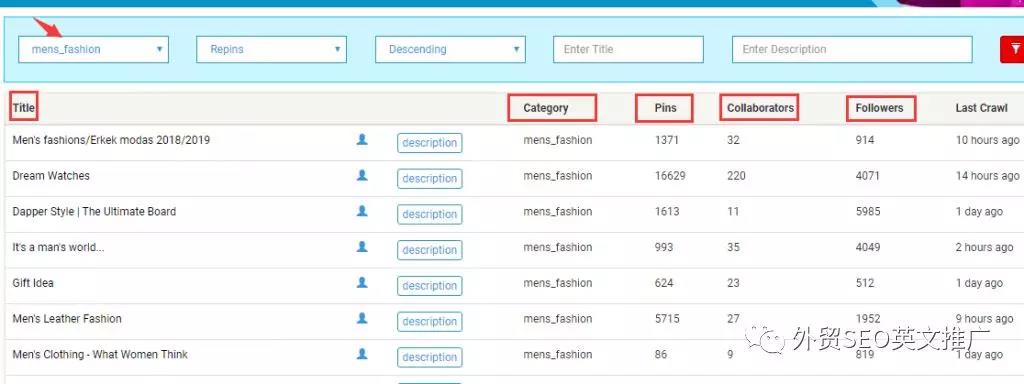Sort table by Pins column header
The width and height of the screenshot is (1024, 384).
tap(665, 108)
